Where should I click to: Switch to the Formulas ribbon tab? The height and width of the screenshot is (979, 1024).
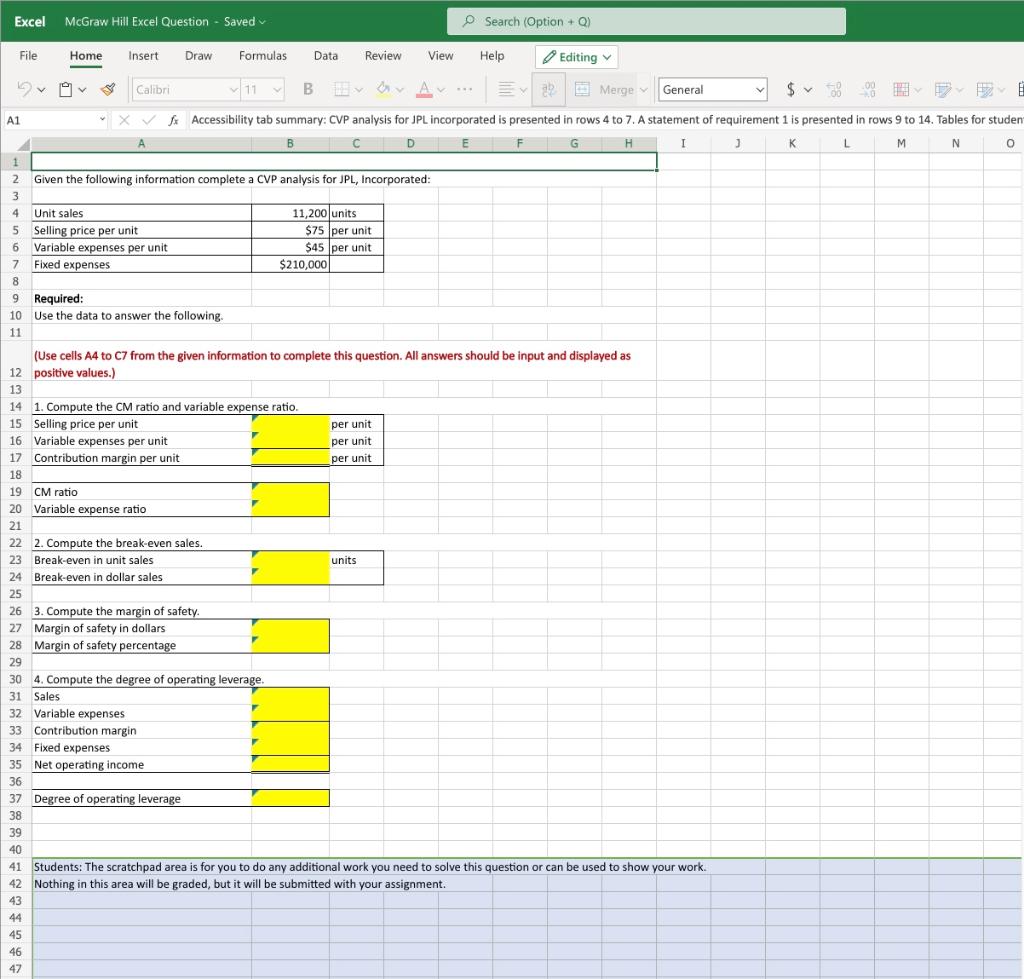[x=262, y=56]
